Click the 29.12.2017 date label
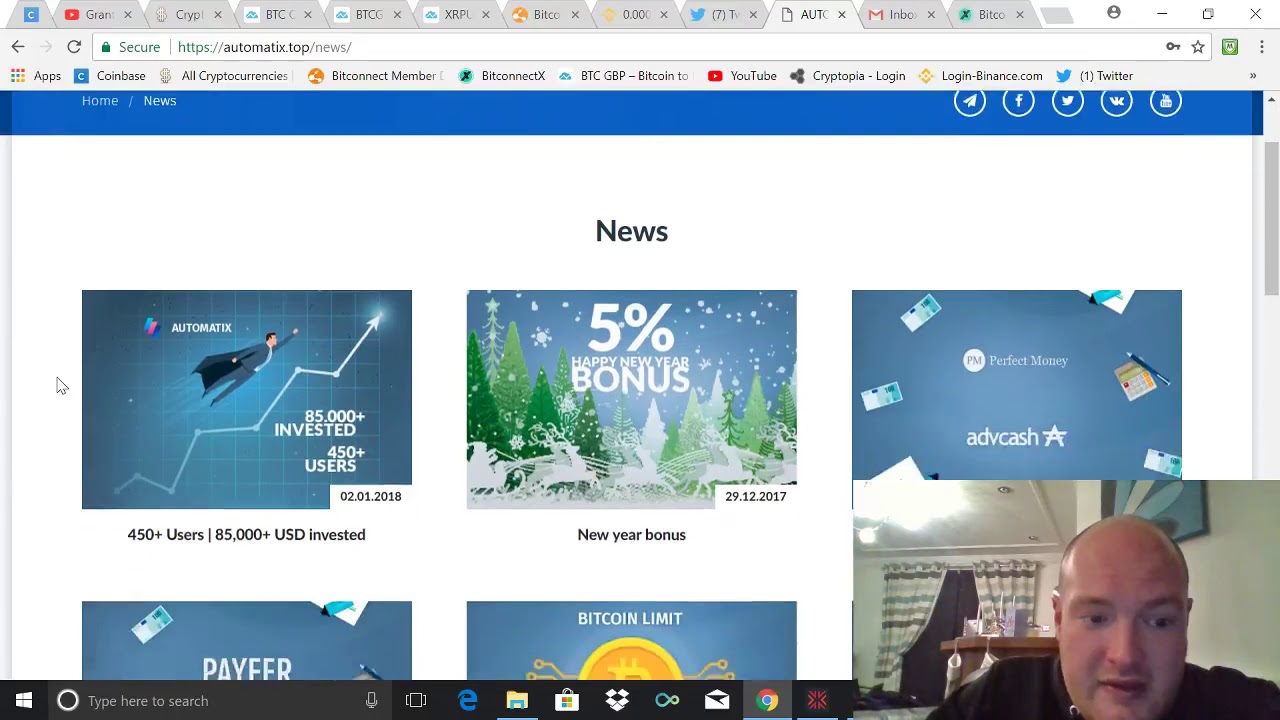1280x720 pixels. tap(755, 496)
